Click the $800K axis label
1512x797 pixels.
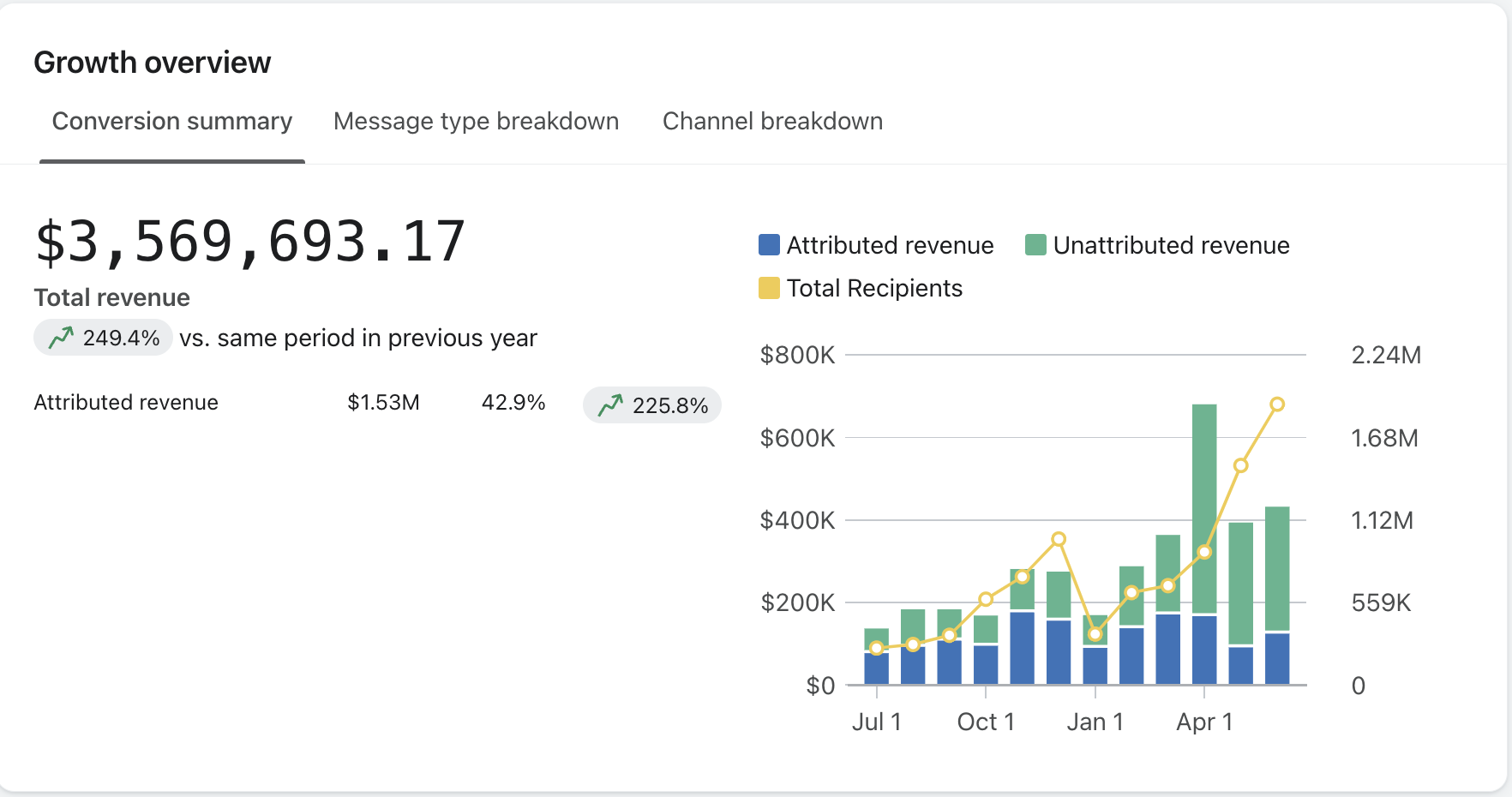[x=797, y=355]
